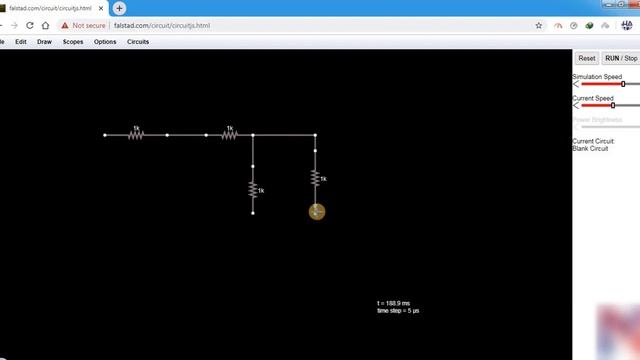Screen dimensions: 640x360
Task: Click the profile avatar icon
Action: click(627, 25)
